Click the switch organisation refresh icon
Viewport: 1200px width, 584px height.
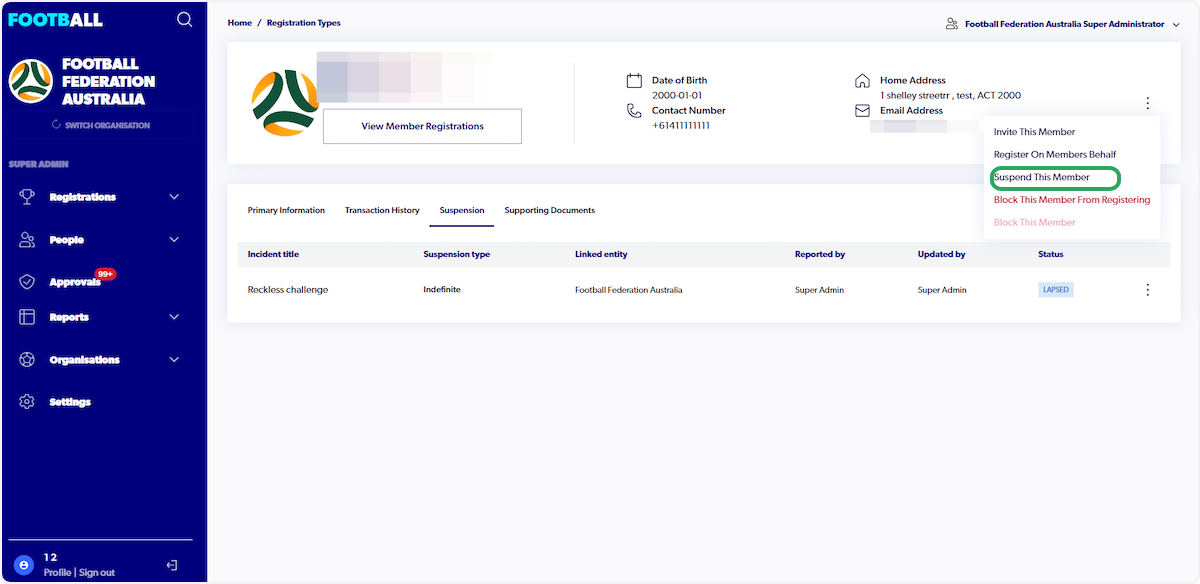click(x=56, y=125)
